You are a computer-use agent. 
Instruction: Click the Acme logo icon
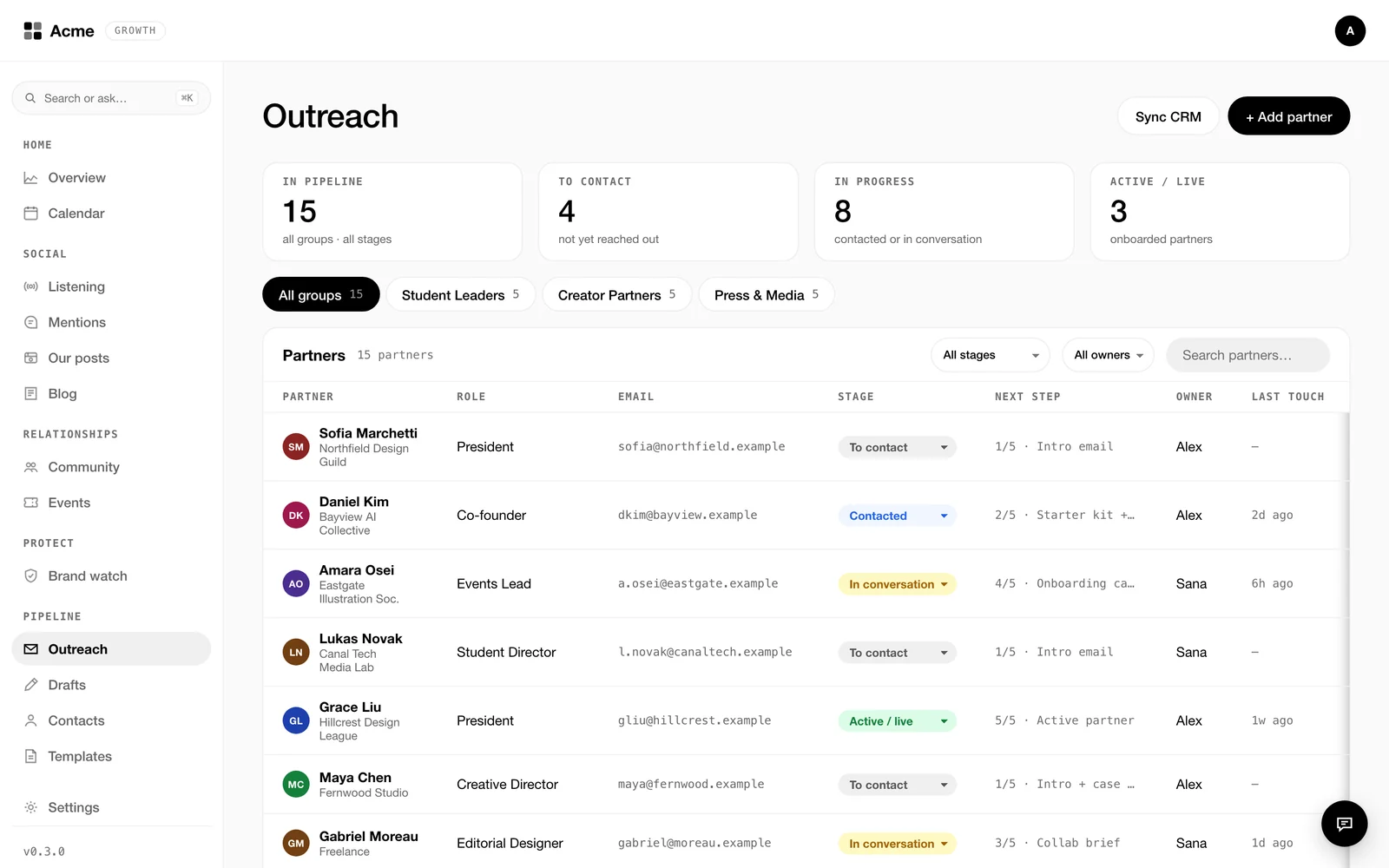point(32,31)
